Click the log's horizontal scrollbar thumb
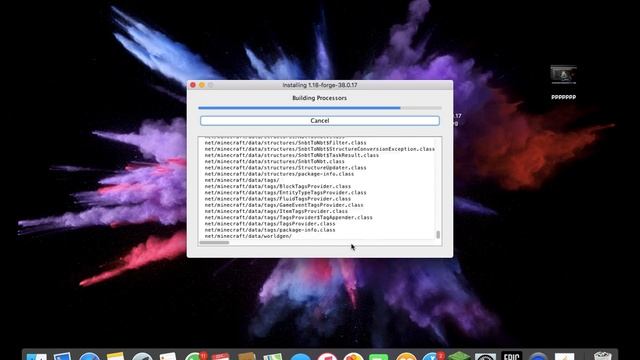640x360 pixels. tap(214, 242)
